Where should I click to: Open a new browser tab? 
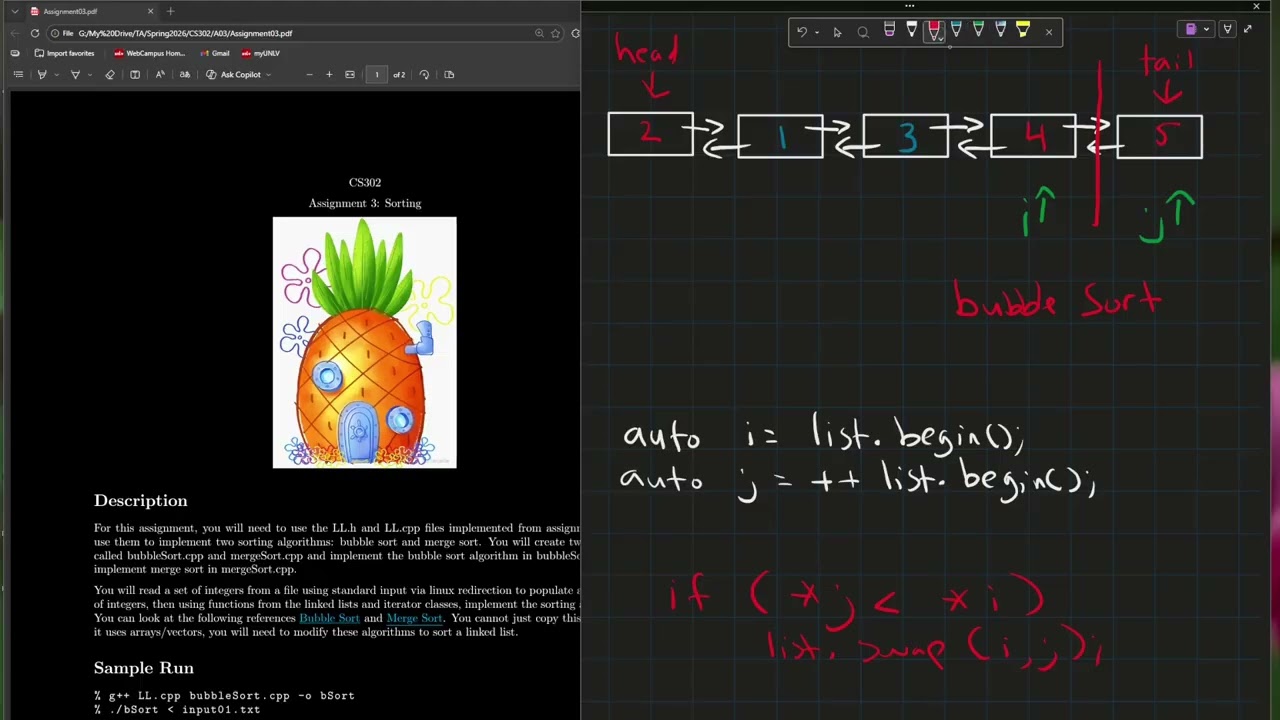click(x=170, y=11)
